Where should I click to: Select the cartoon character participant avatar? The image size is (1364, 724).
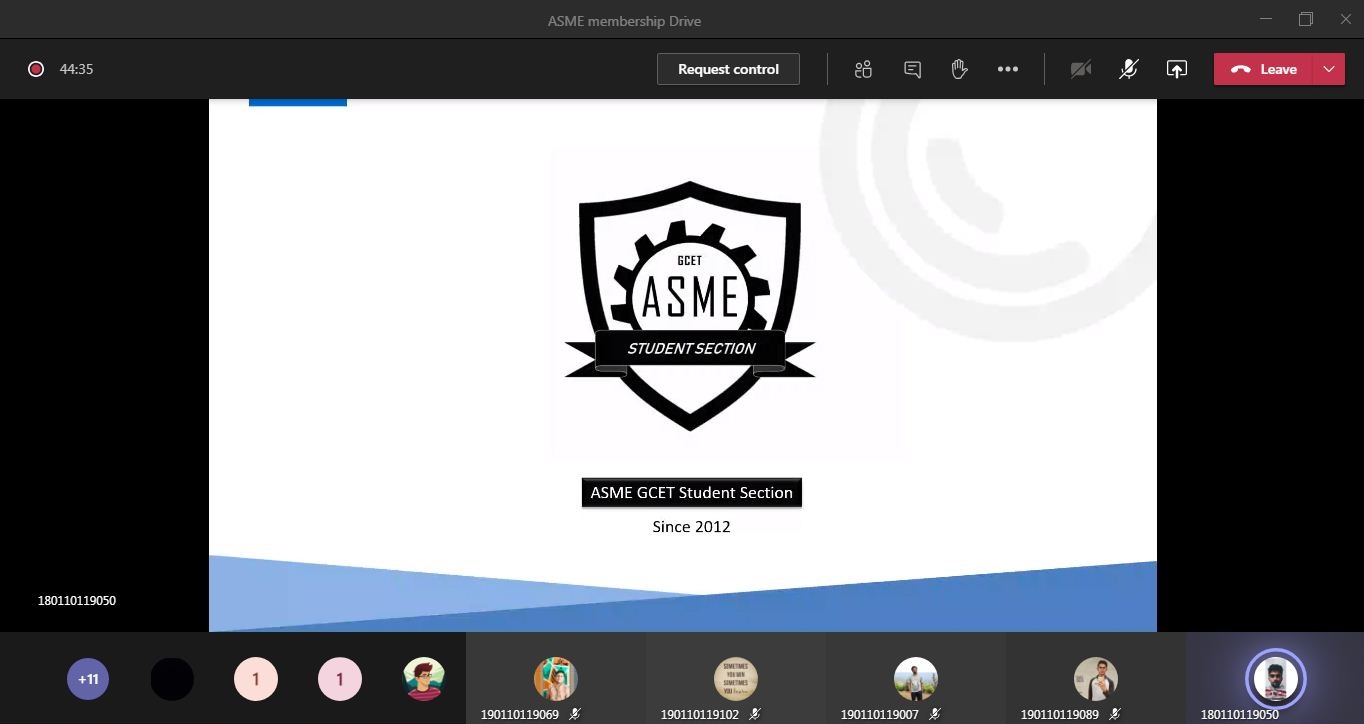pos(424,679)
